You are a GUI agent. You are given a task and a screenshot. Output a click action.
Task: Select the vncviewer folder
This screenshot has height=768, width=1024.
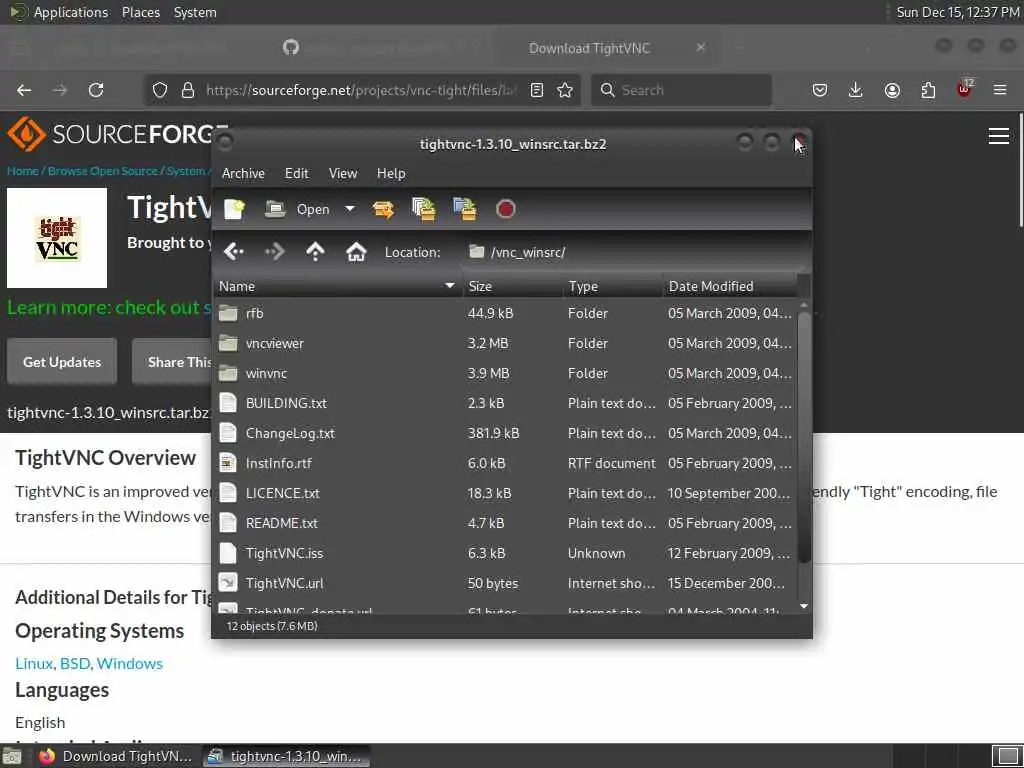[x=505, y=344]
